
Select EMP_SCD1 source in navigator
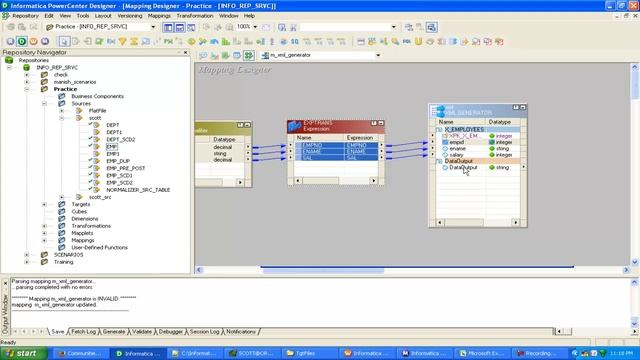click(x=119, y=176)
